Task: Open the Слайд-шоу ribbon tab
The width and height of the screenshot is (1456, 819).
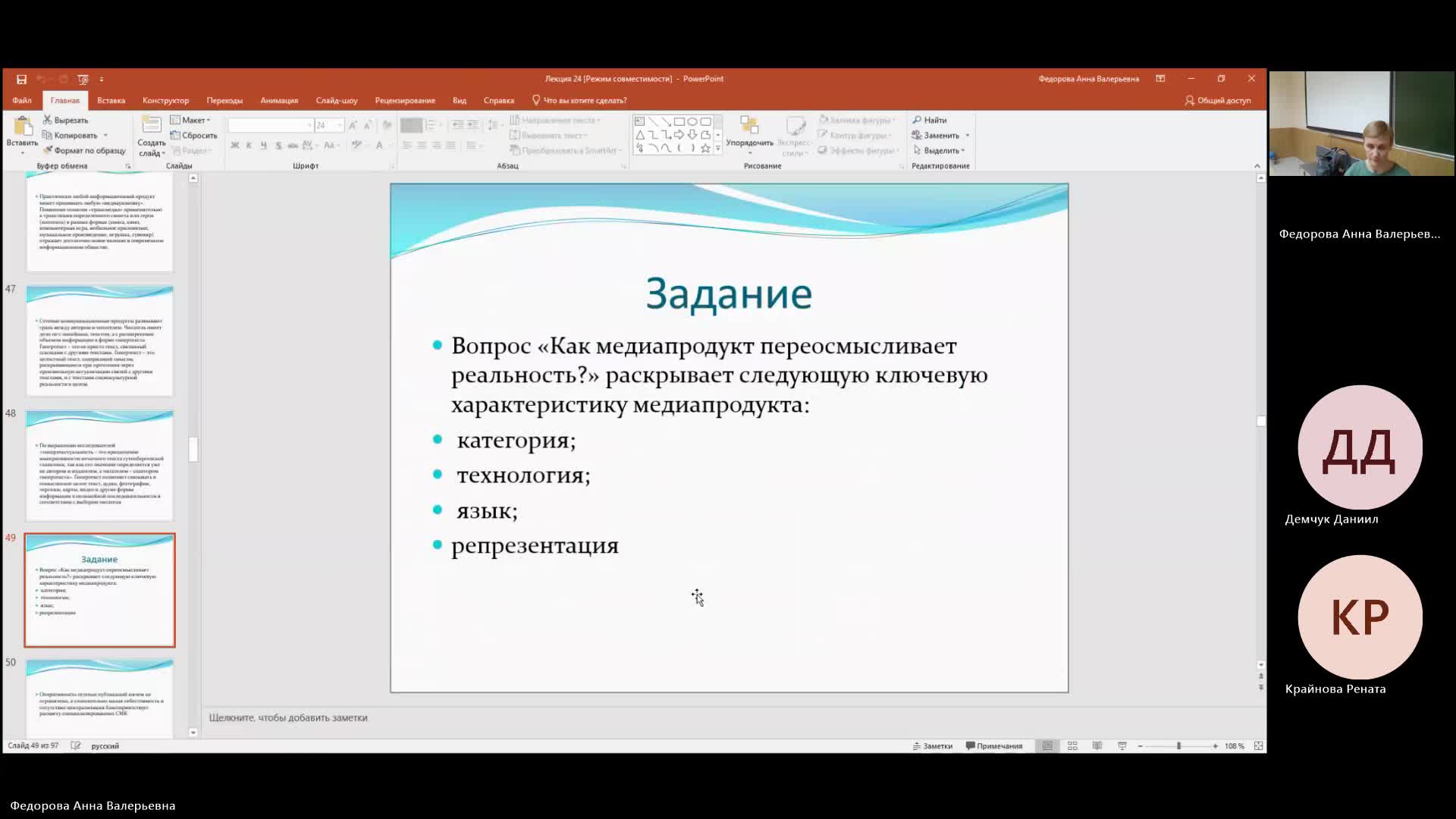Action: pyautogui.click(x=337, y=100)
